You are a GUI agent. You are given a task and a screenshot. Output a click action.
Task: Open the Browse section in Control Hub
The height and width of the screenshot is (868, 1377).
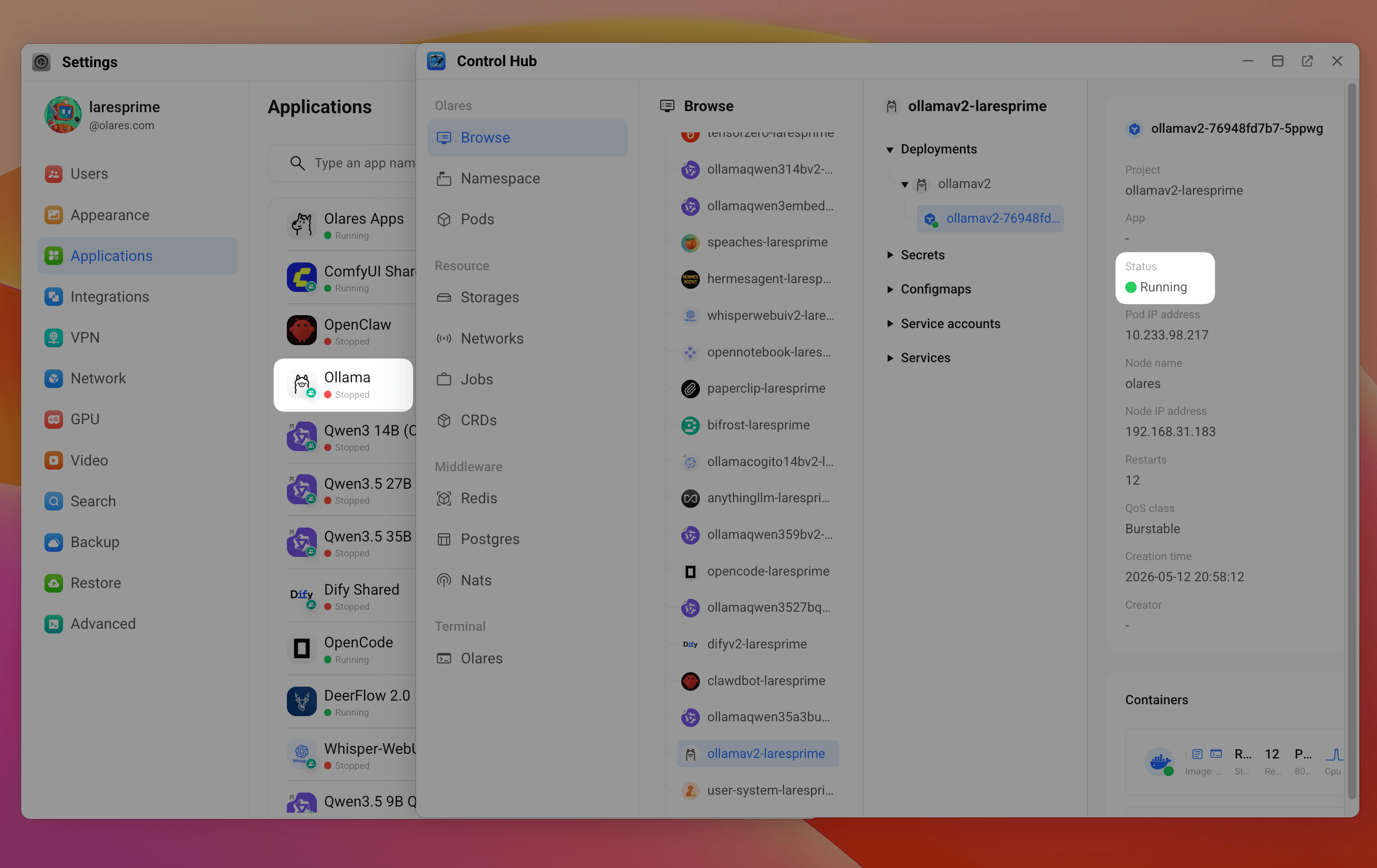(x=527, y=138)
